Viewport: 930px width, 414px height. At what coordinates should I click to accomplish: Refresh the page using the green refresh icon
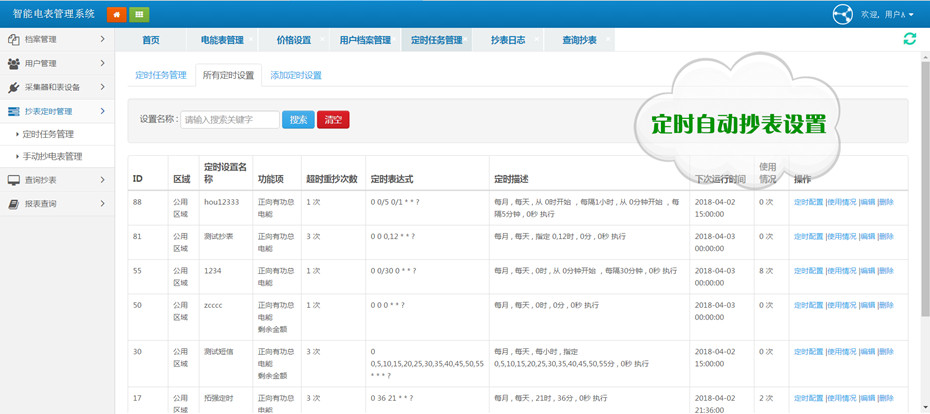[x=909, y=39]
